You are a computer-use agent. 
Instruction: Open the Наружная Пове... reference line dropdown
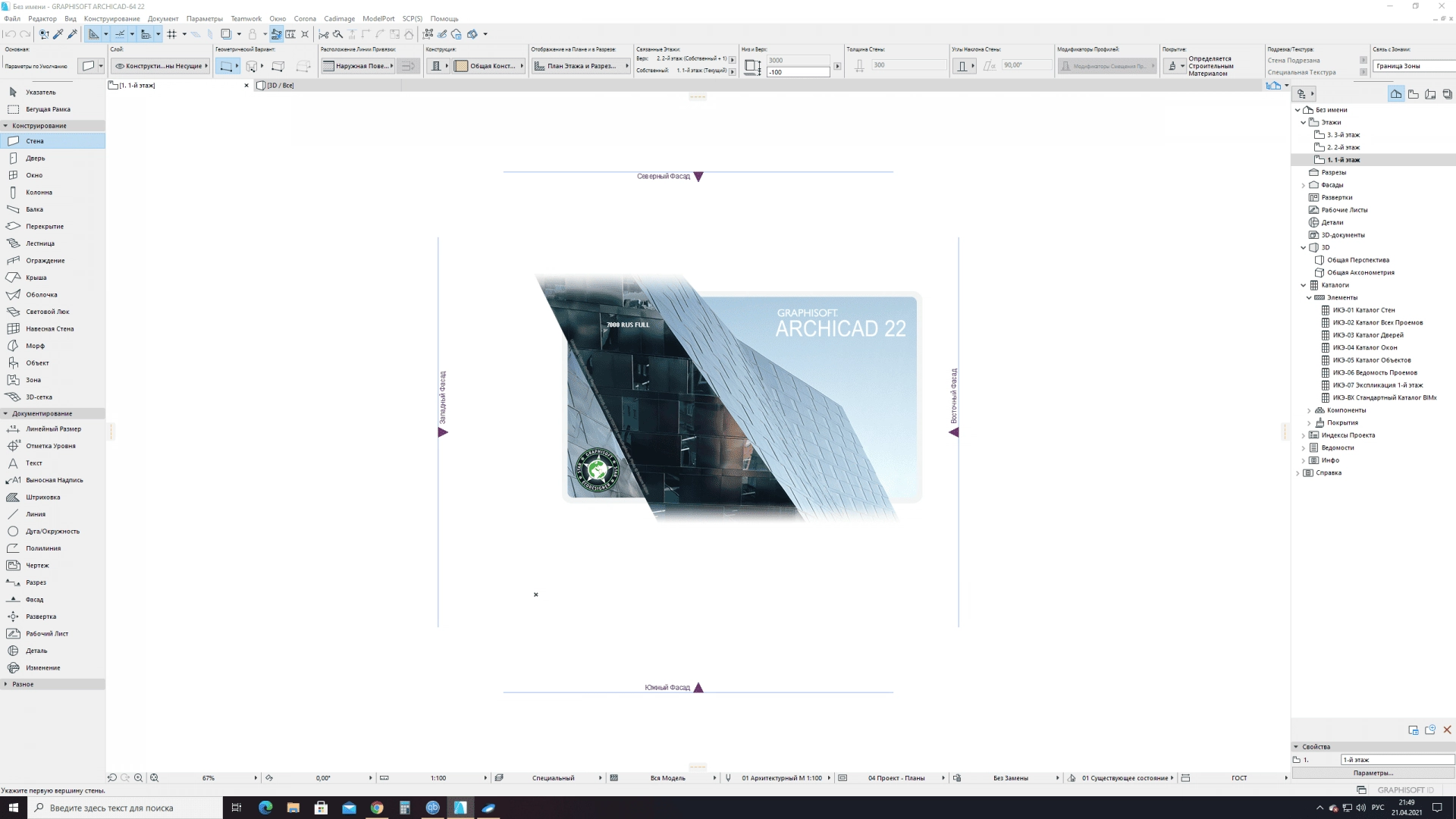[x=359, y=66]
